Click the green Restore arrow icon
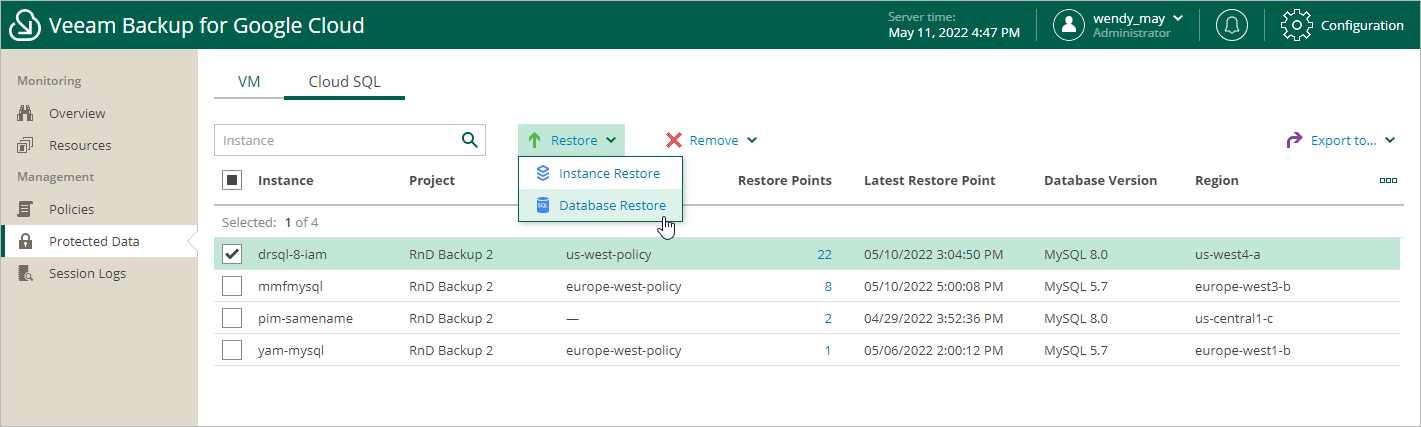1421x427 pixels. click(534, 140)
